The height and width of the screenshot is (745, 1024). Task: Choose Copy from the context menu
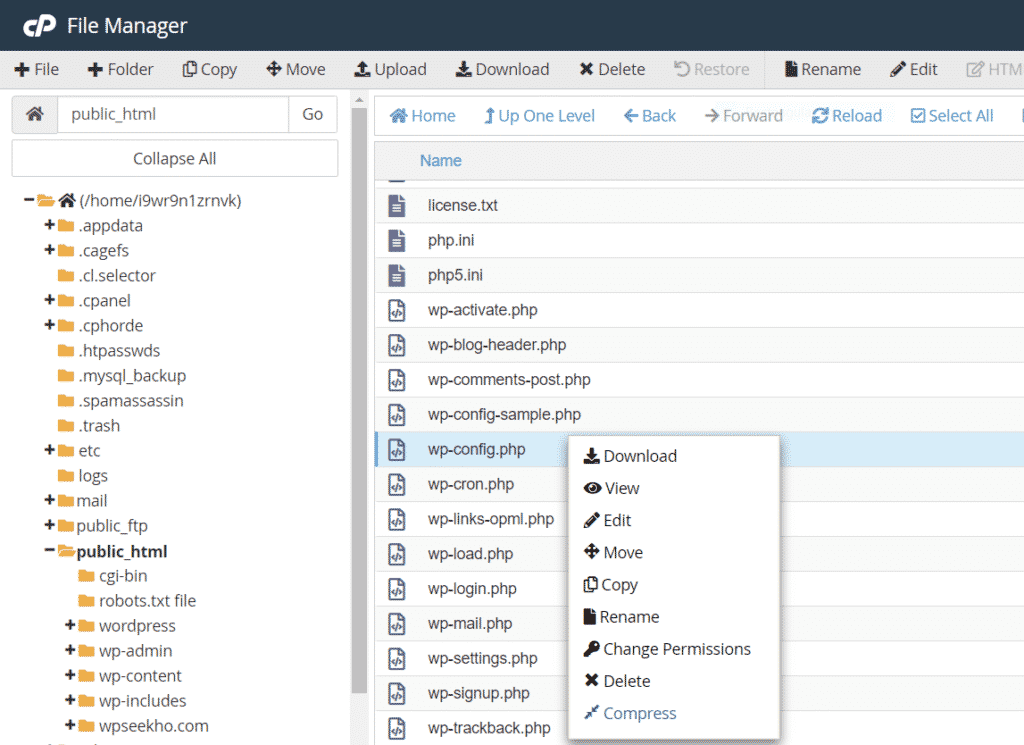(611, 585)
